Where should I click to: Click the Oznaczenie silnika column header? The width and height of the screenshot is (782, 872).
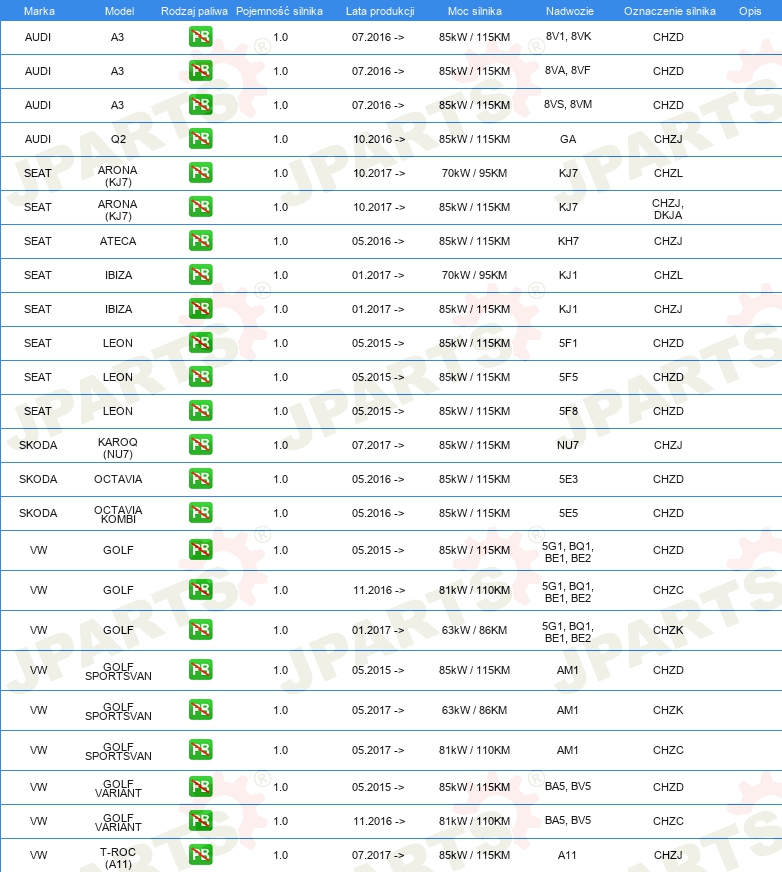coord(670,11)
